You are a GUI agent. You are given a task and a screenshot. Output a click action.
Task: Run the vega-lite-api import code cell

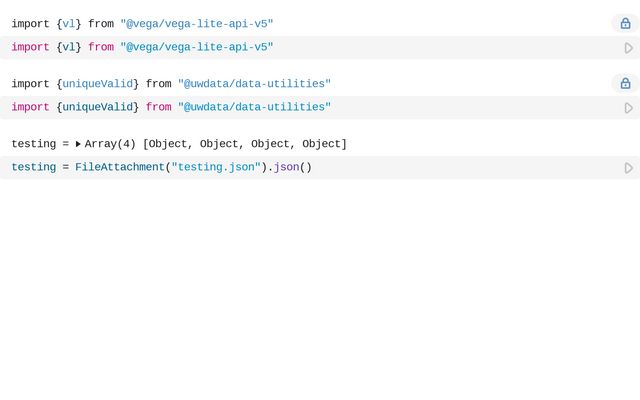click(x=628, y=47)
